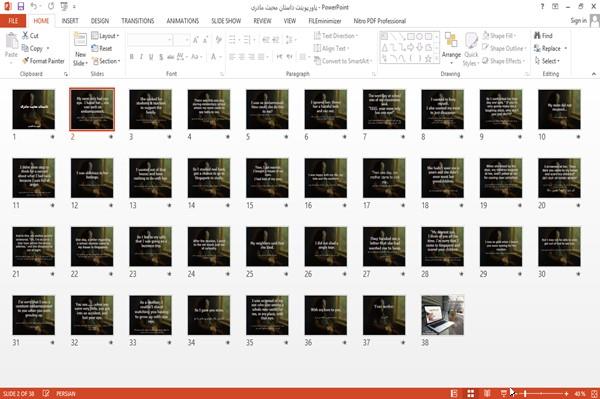
Task: Decrease font size with the smaller A
Action: (205, 40)
